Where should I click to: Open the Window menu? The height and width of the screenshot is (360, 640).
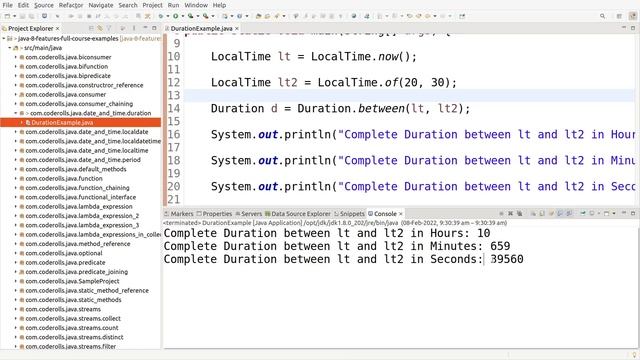[x=196, y=5]
